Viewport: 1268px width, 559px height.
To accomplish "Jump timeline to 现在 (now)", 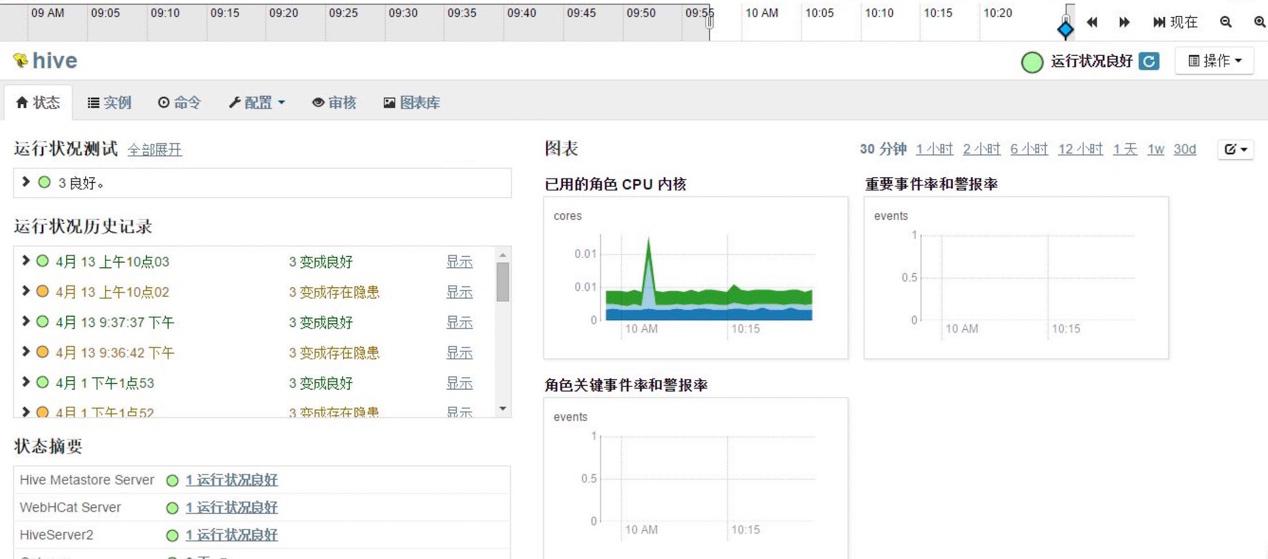I will tap(1175, 22).
